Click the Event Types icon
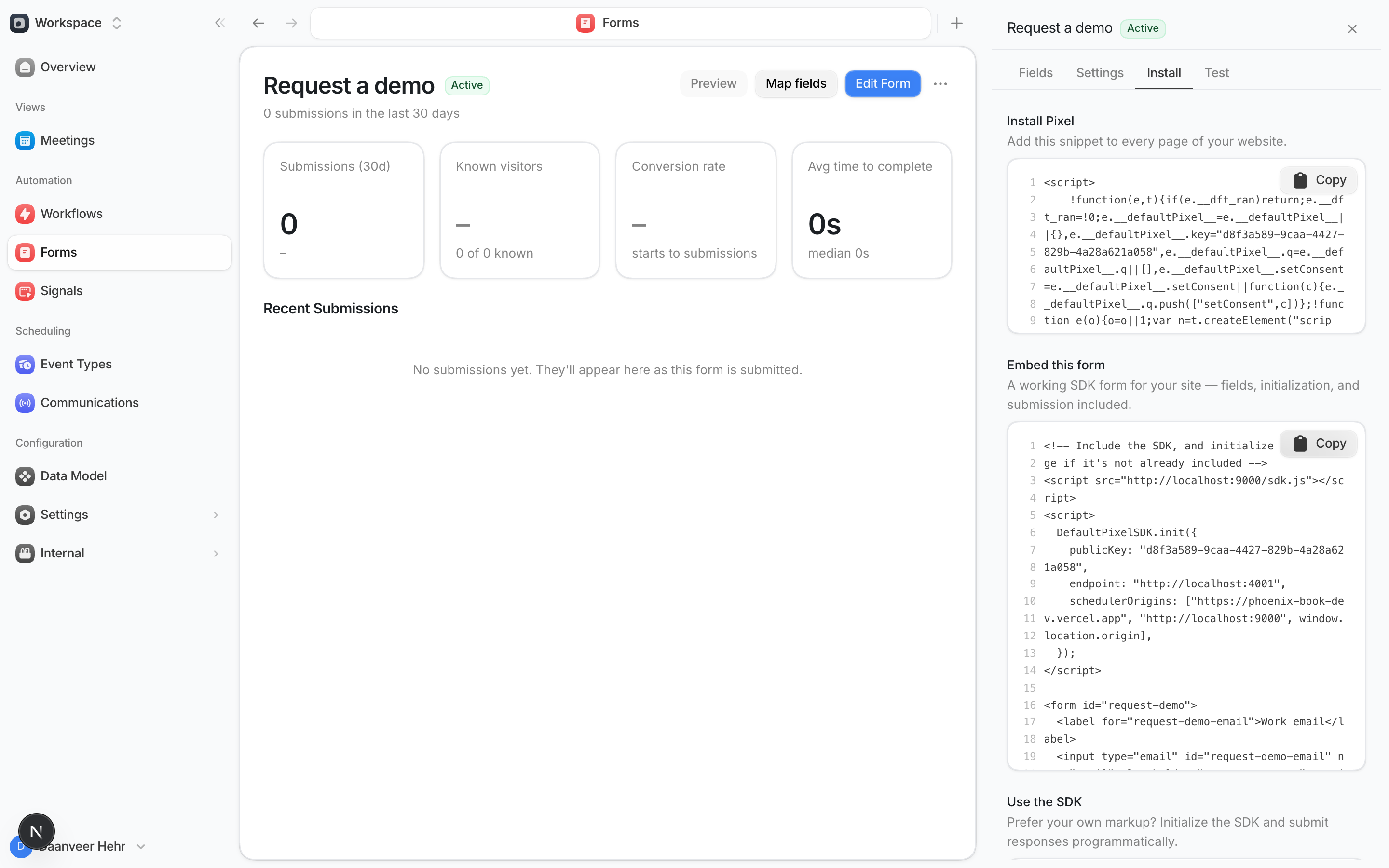This screenshot has height=868, width=1389. (x=25, y=364)
